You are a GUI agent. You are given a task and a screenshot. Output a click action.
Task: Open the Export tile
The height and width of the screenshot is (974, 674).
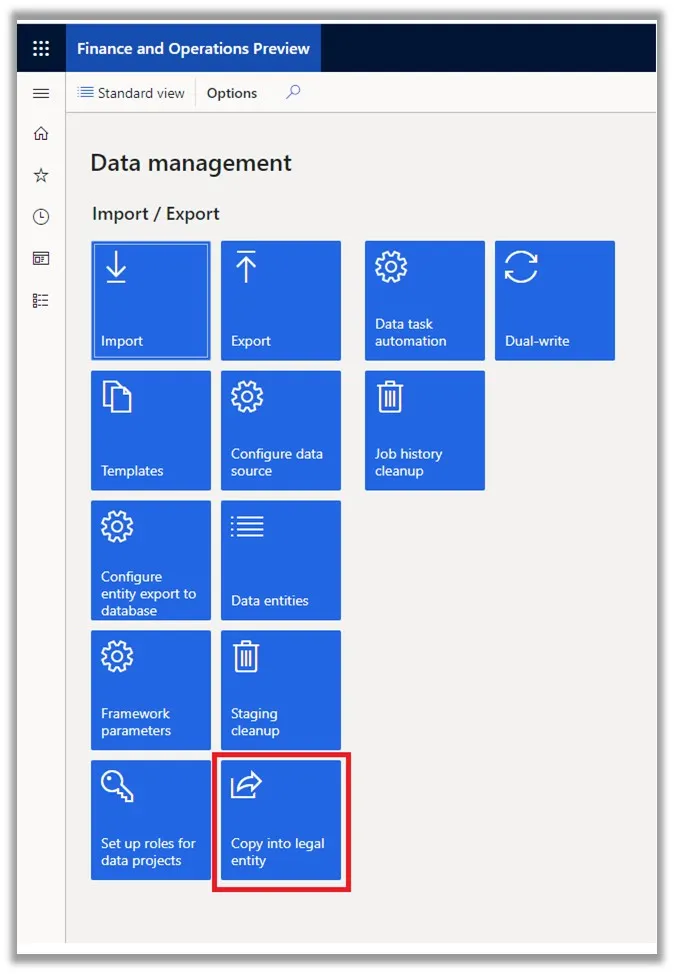[x=281, y=301]
